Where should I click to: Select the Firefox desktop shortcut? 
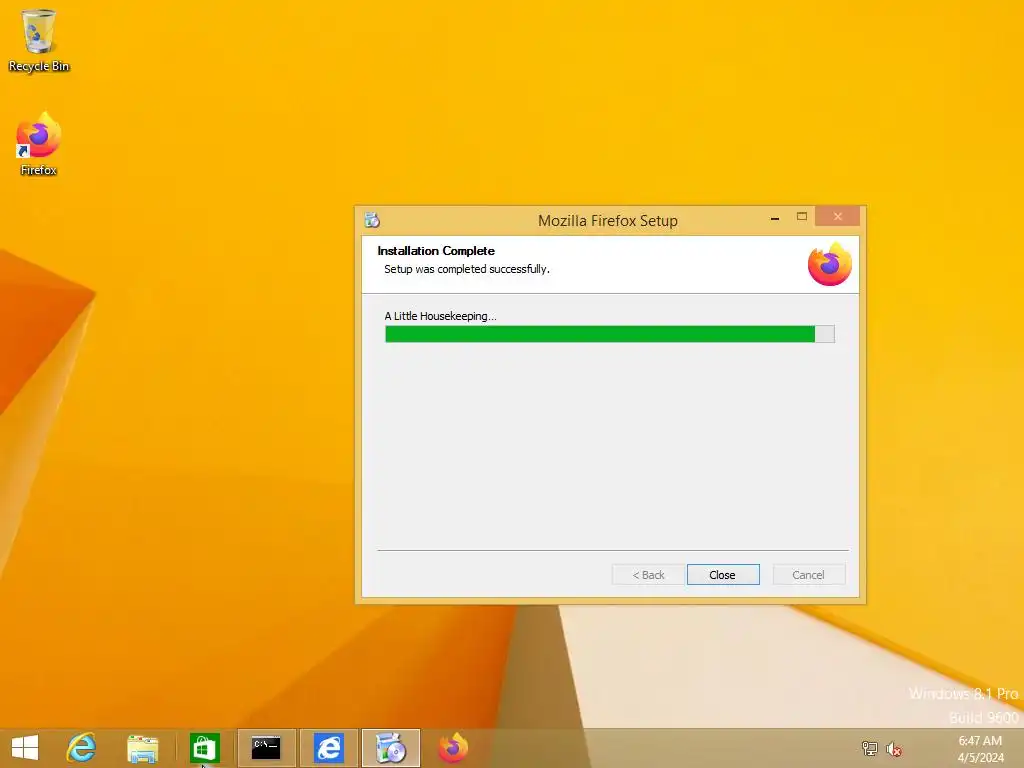click(x=39, y=144)
